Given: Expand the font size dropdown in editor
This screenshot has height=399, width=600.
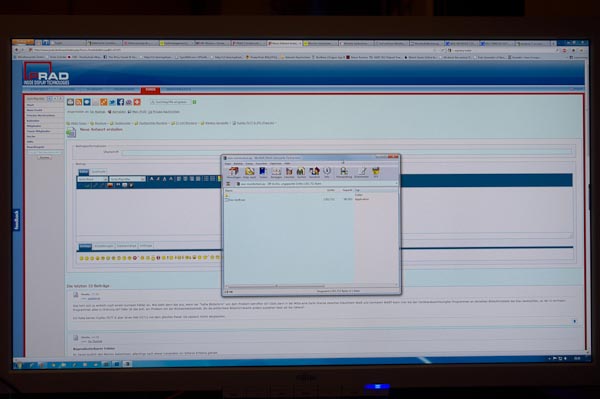Looking at the screenshot, I should [x=127, y=179].
